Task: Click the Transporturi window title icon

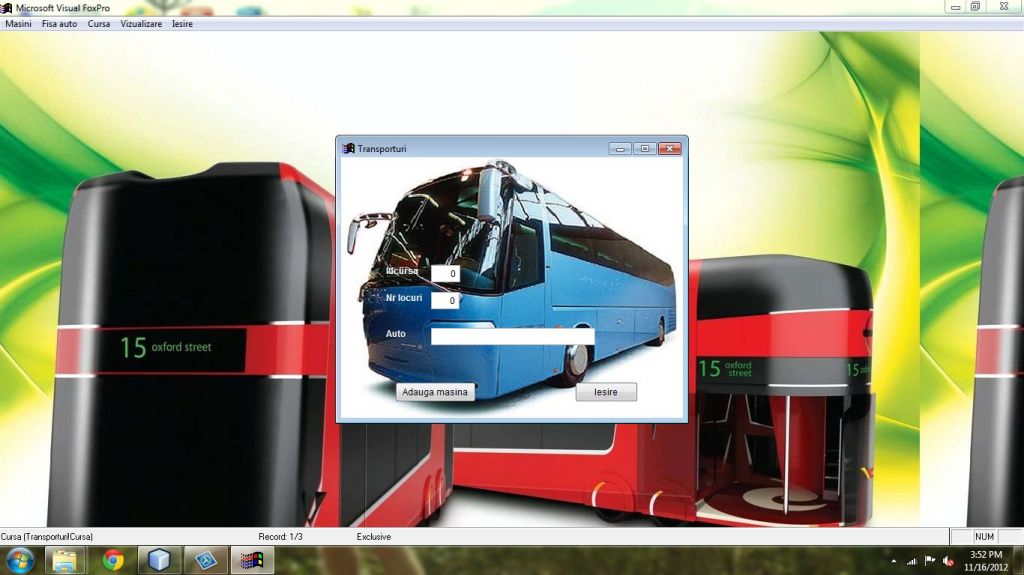Action: click(348, 149)
